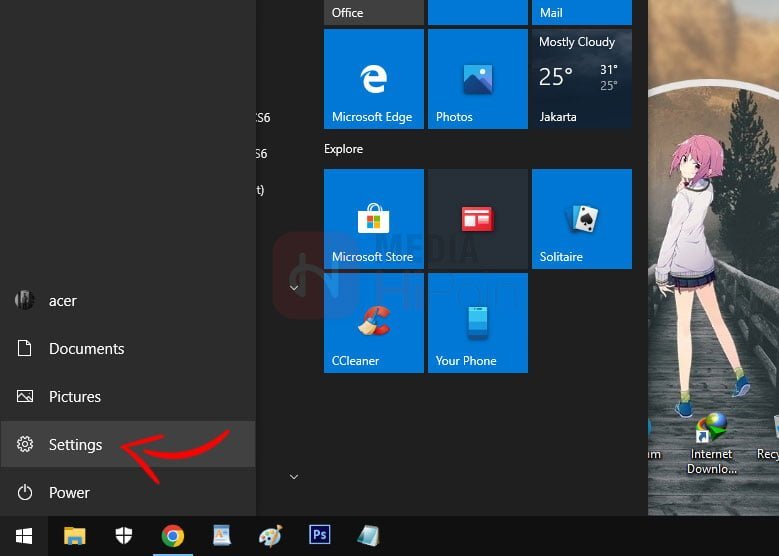Click the Power option
This screenshot has width=779, height=556.
click(x=128, y=492)
